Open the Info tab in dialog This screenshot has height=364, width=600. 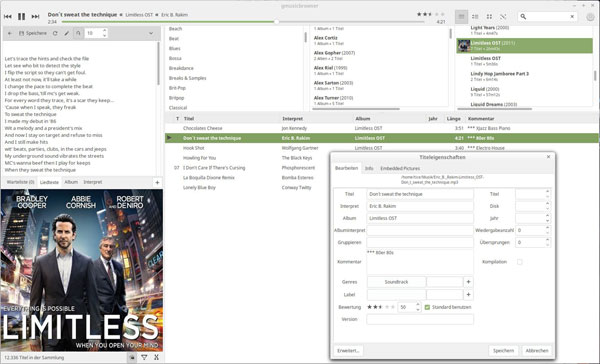(369, 168)
